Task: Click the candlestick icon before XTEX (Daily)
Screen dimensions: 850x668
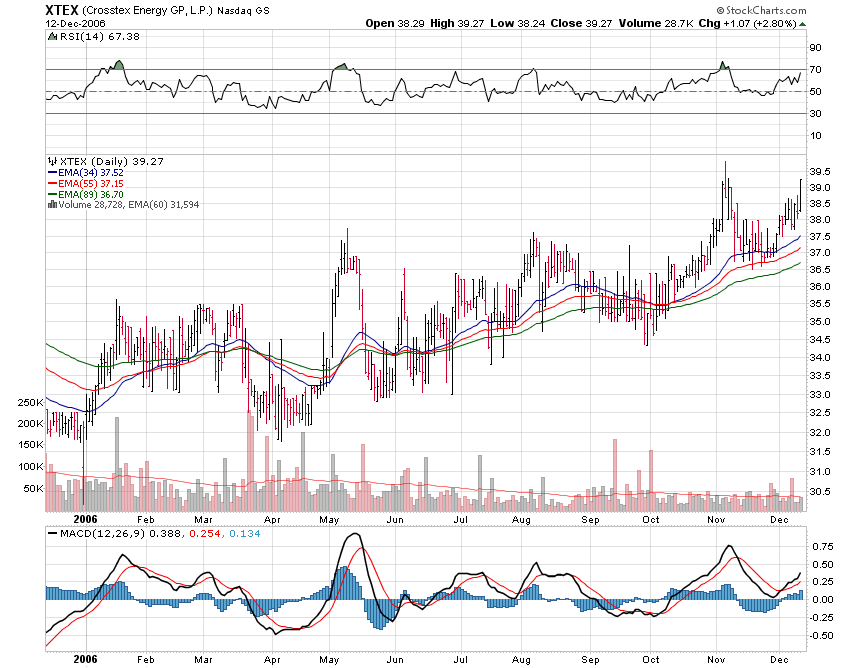Action: pyautogui.click(x=52, y=161)
